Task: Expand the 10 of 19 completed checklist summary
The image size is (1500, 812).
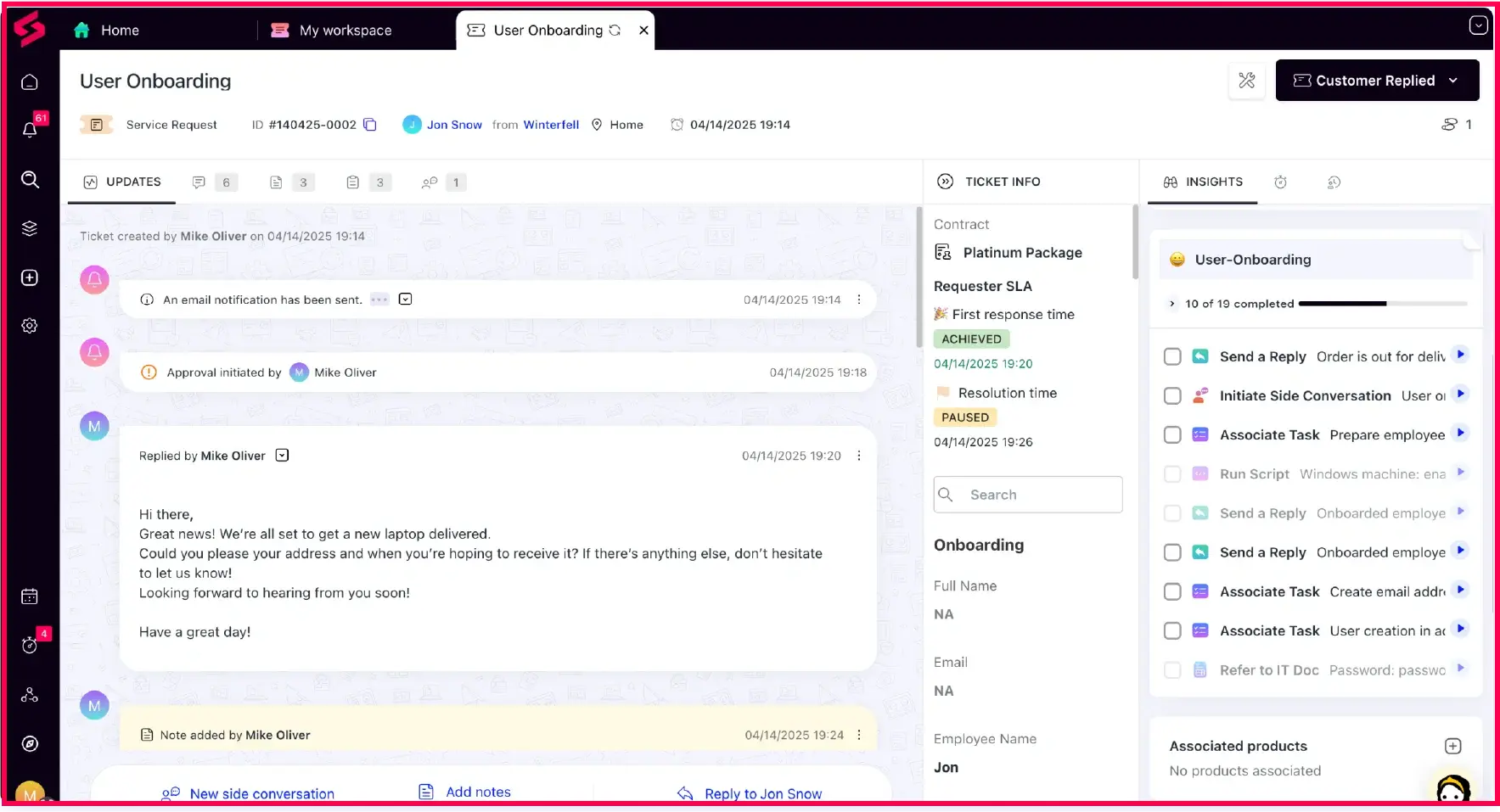Action: coord(1172,303)
